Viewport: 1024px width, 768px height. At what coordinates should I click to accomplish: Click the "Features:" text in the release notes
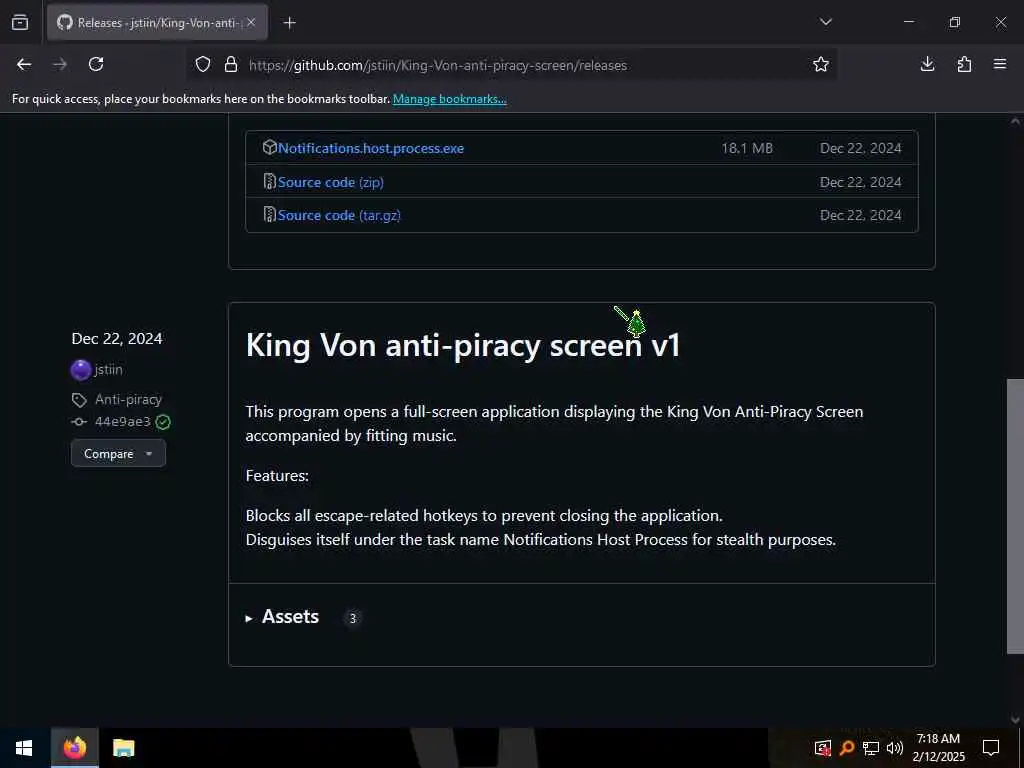coord(277,475)
